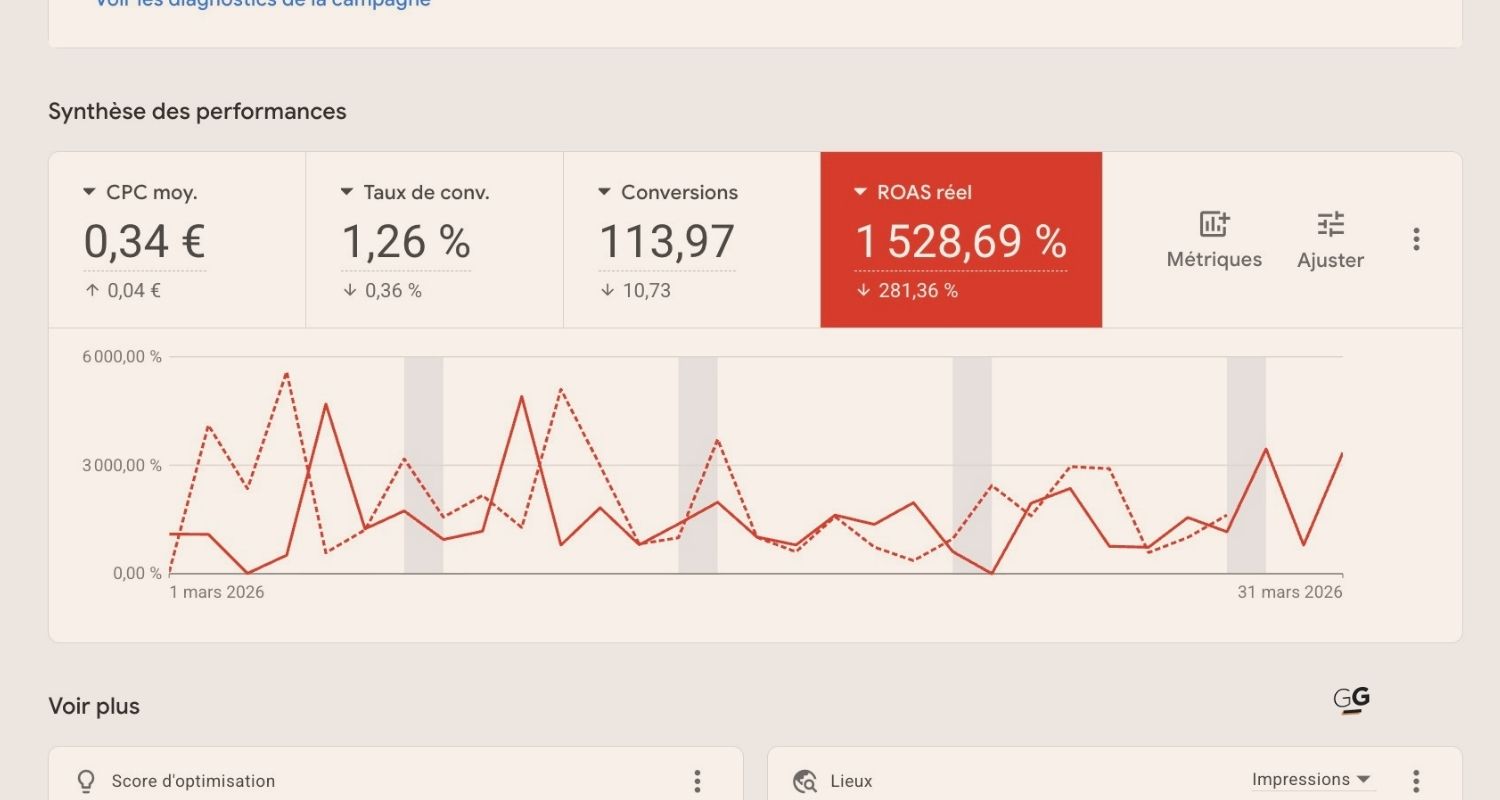Select the CPC moy. metric card
Viewport: 1500px width, 800px height.
coord(176,240)
